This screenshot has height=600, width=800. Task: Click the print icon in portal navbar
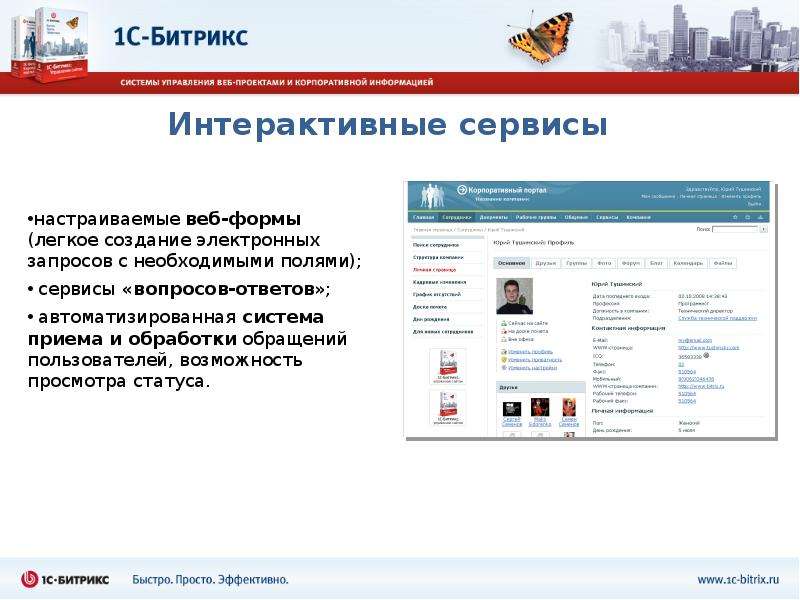[x=747, y=217]
